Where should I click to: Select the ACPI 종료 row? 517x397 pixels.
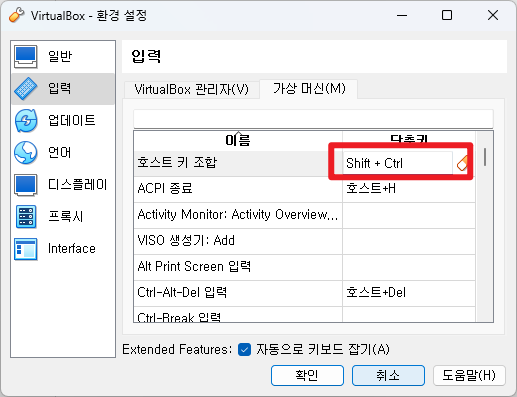point(238,189)
